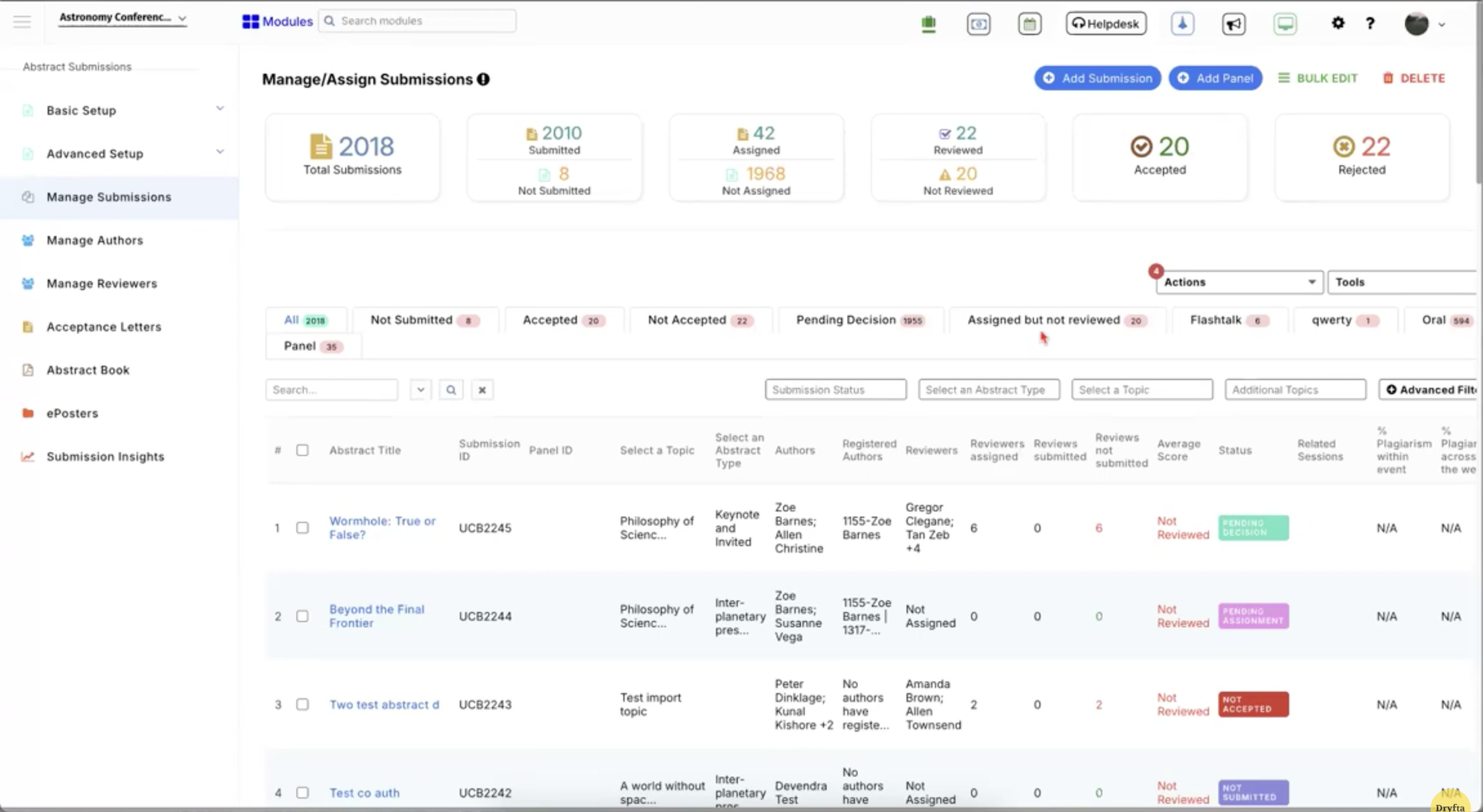Click the green monitor icon in the top bar
This screenshot has height=812, width=1483.
(1285, 24)
